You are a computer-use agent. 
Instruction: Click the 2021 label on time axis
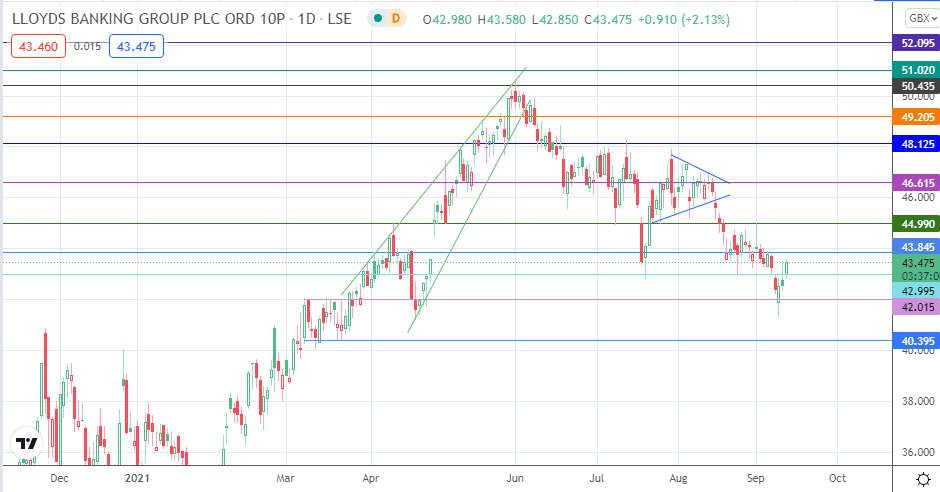coord(137,478)
